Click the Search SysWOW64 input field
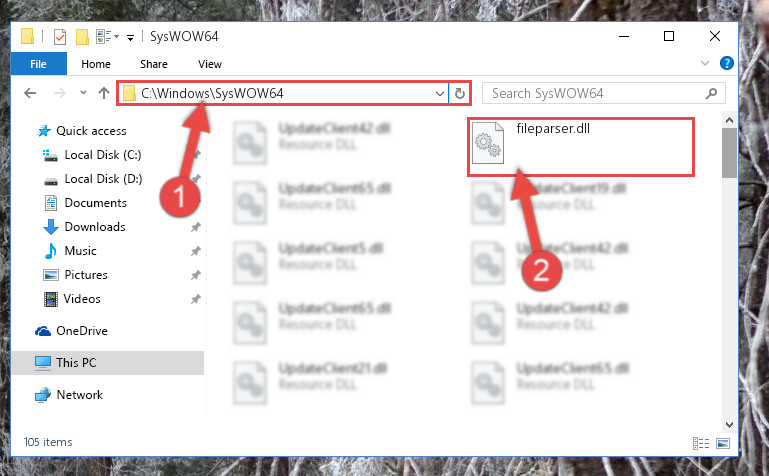This screenshot has width=769, height=476. pyautogui.click(x=597, y=93)
